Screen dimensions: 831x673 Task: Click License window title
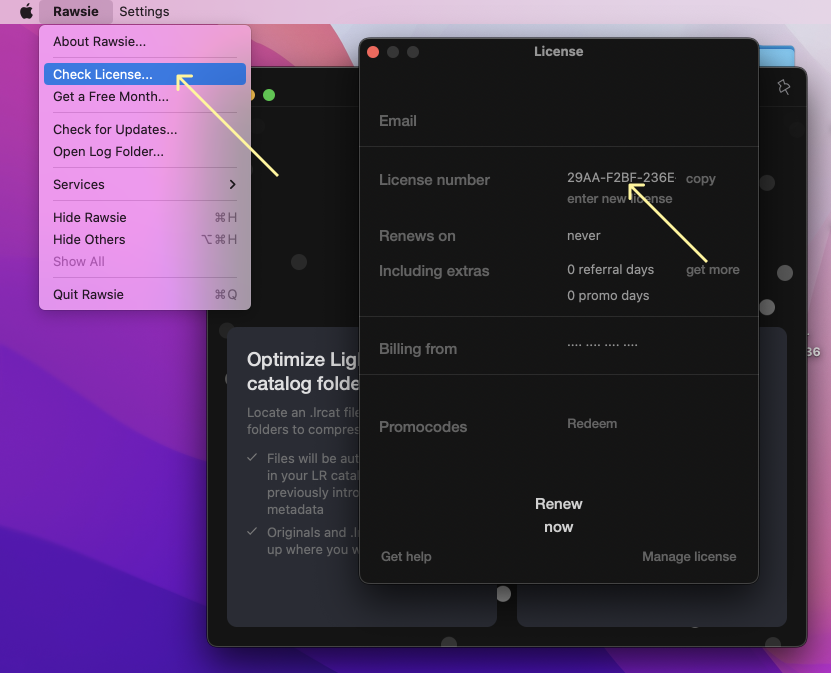coord(559,51)
